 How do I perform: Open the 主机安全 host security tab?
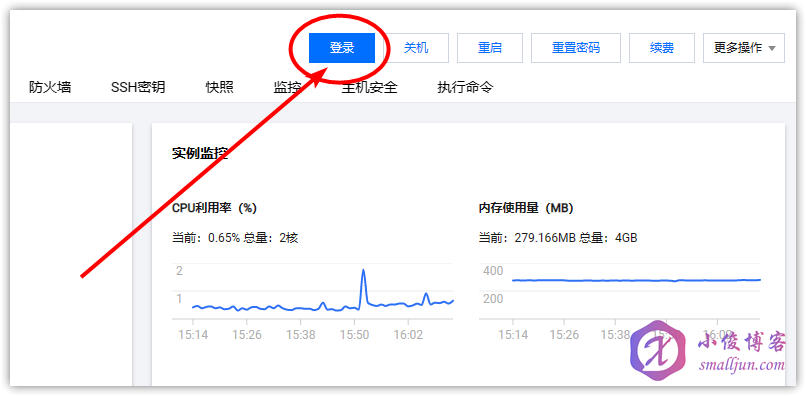click(x=370, y=87)
